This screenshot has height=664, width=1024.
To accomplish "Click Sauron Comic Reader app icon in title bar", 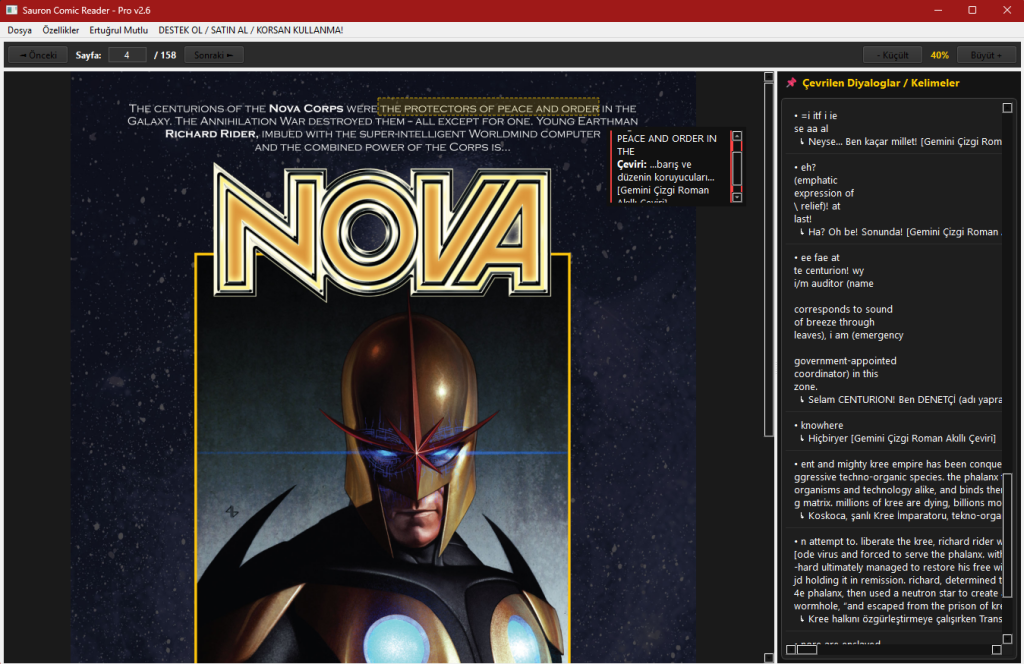I will [x=12, y=10].
